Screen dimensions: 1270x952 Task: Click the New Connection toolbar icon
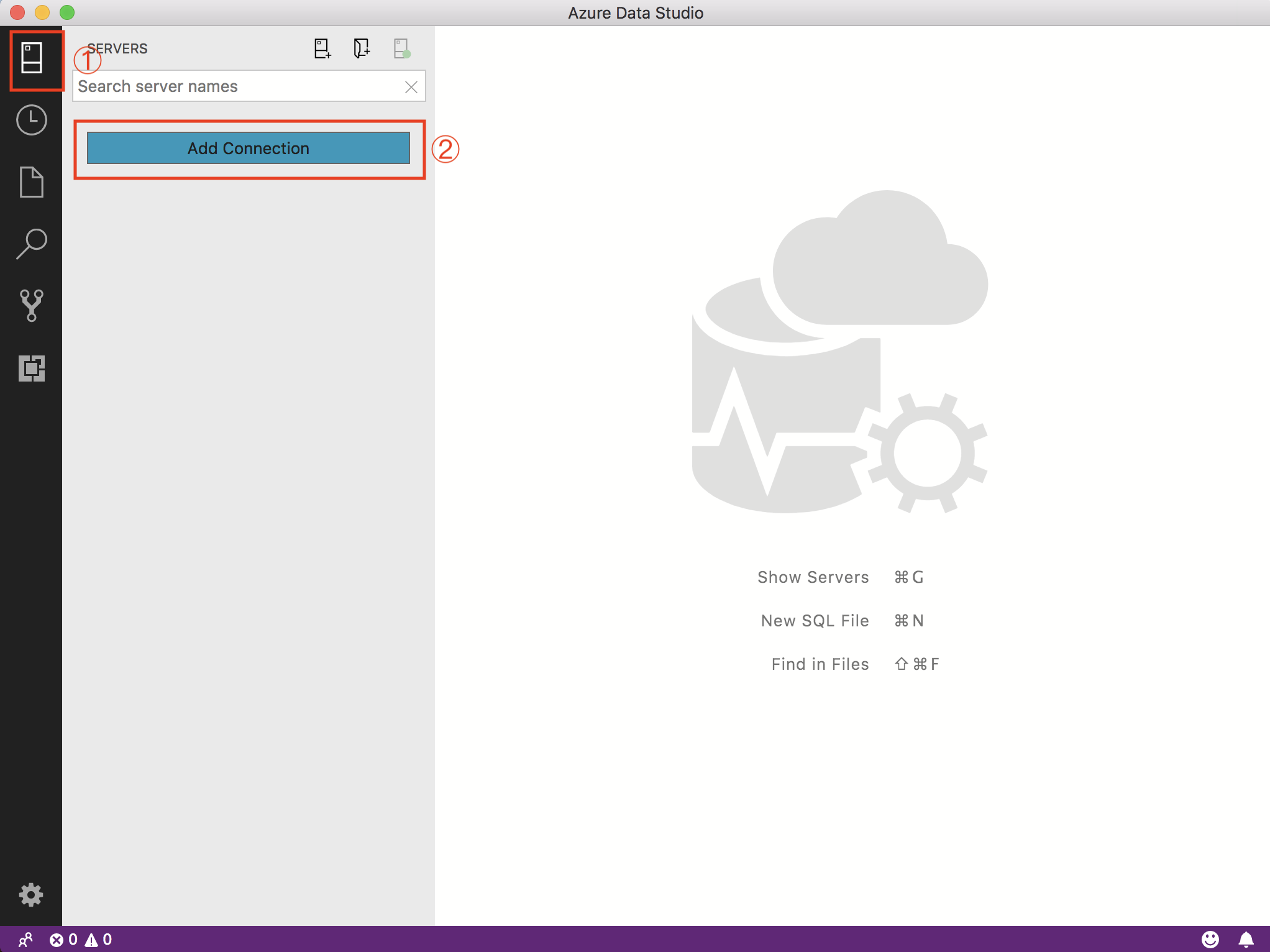(322, 48)
